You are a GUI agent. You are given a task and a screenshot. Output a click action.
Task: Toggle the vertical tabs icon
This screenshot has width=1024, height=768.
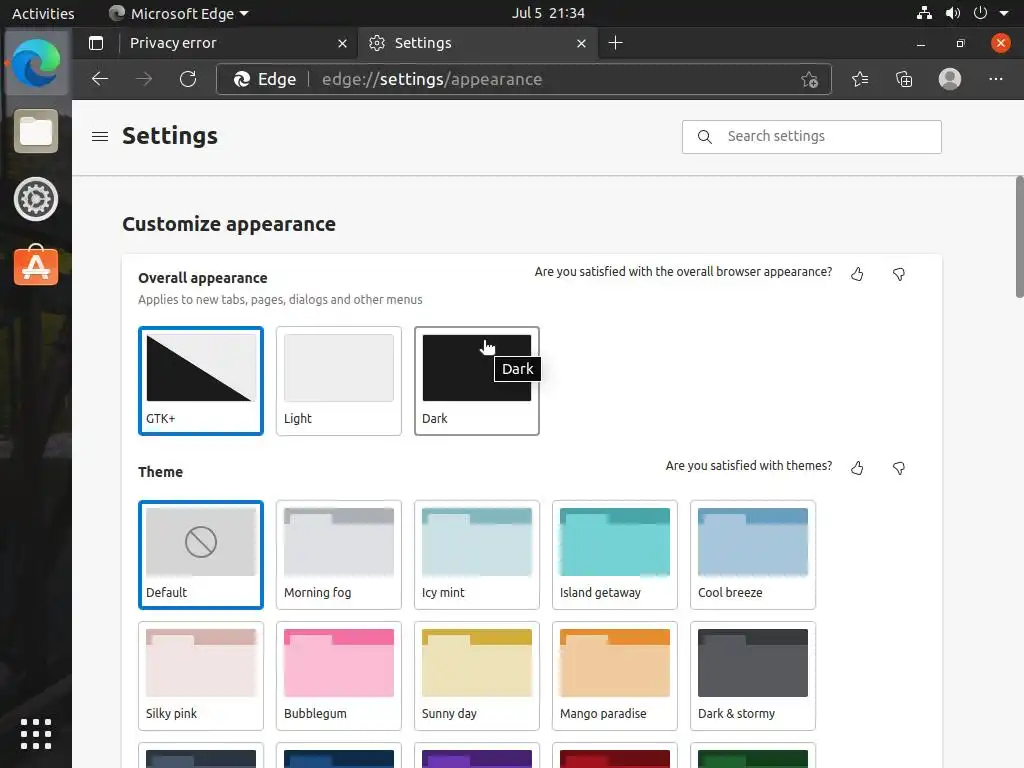pos(96,43)
